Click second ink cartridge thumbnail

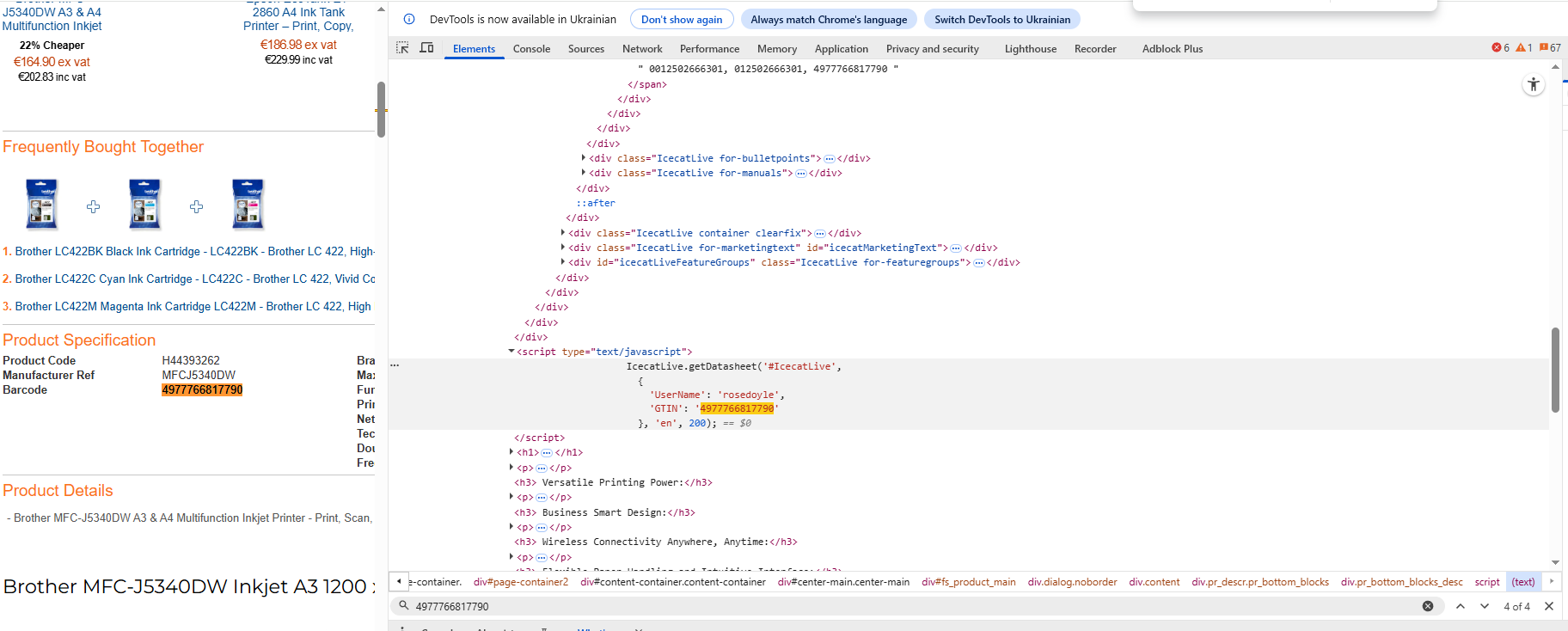pyautogui.click(x=144, y=205)
